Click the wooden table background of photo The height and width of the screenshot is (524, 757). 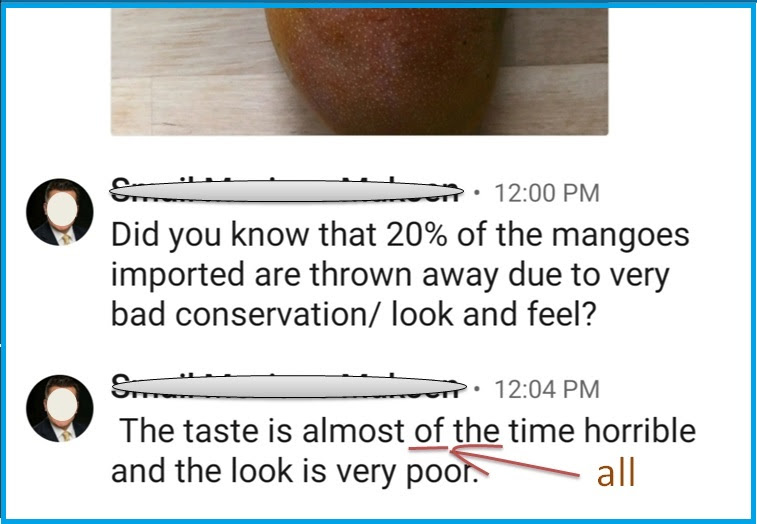point(188,72)
